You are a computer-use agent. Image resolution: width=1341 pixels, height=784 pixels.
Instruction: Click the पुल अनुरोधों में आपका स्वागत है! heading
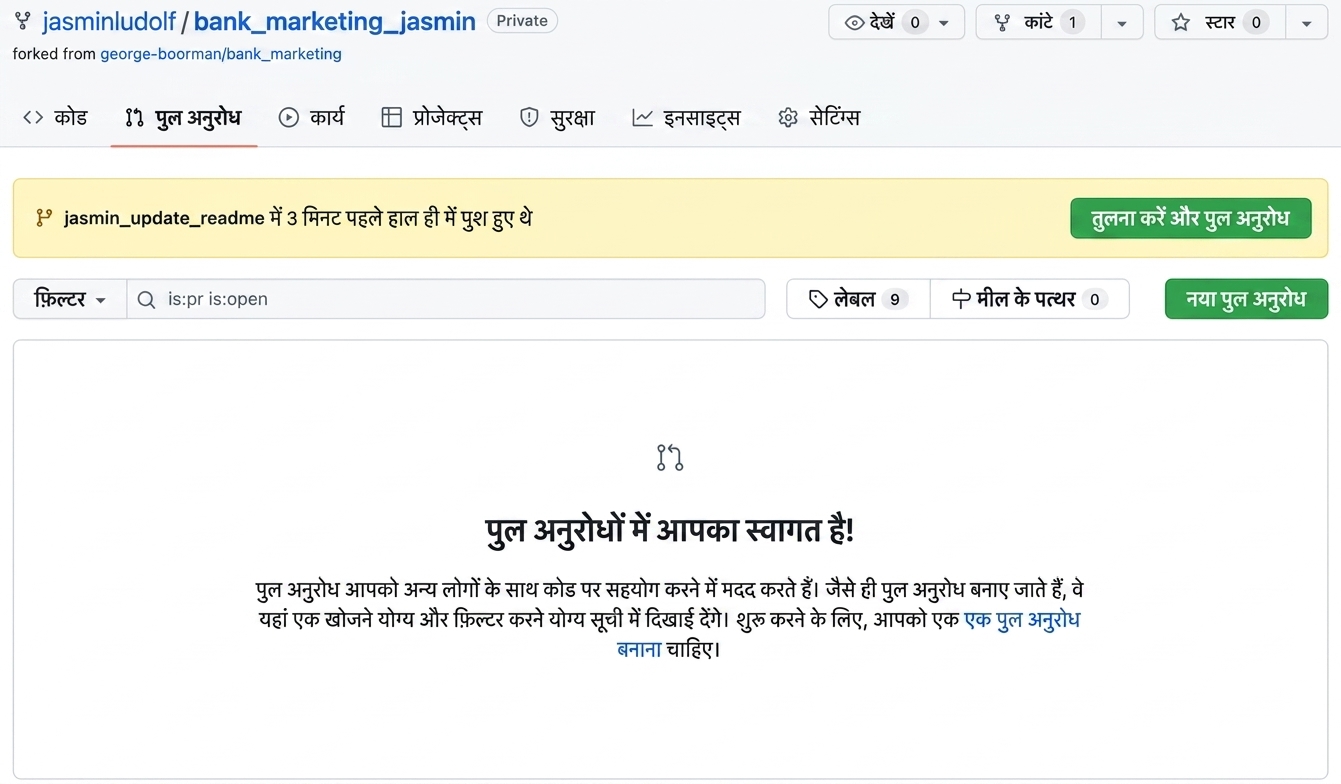click(669, 530)
